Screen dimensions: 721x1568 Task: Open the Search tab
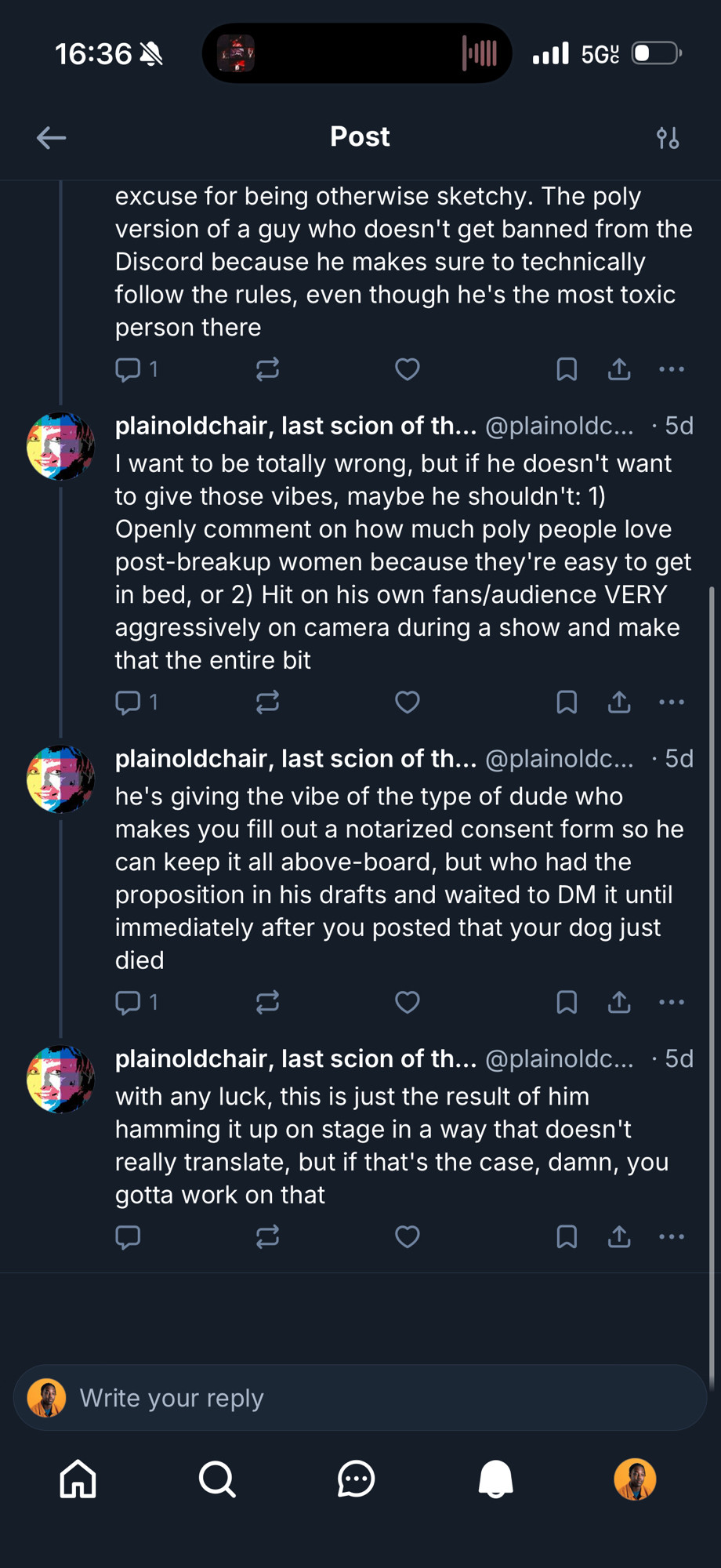217,1479
